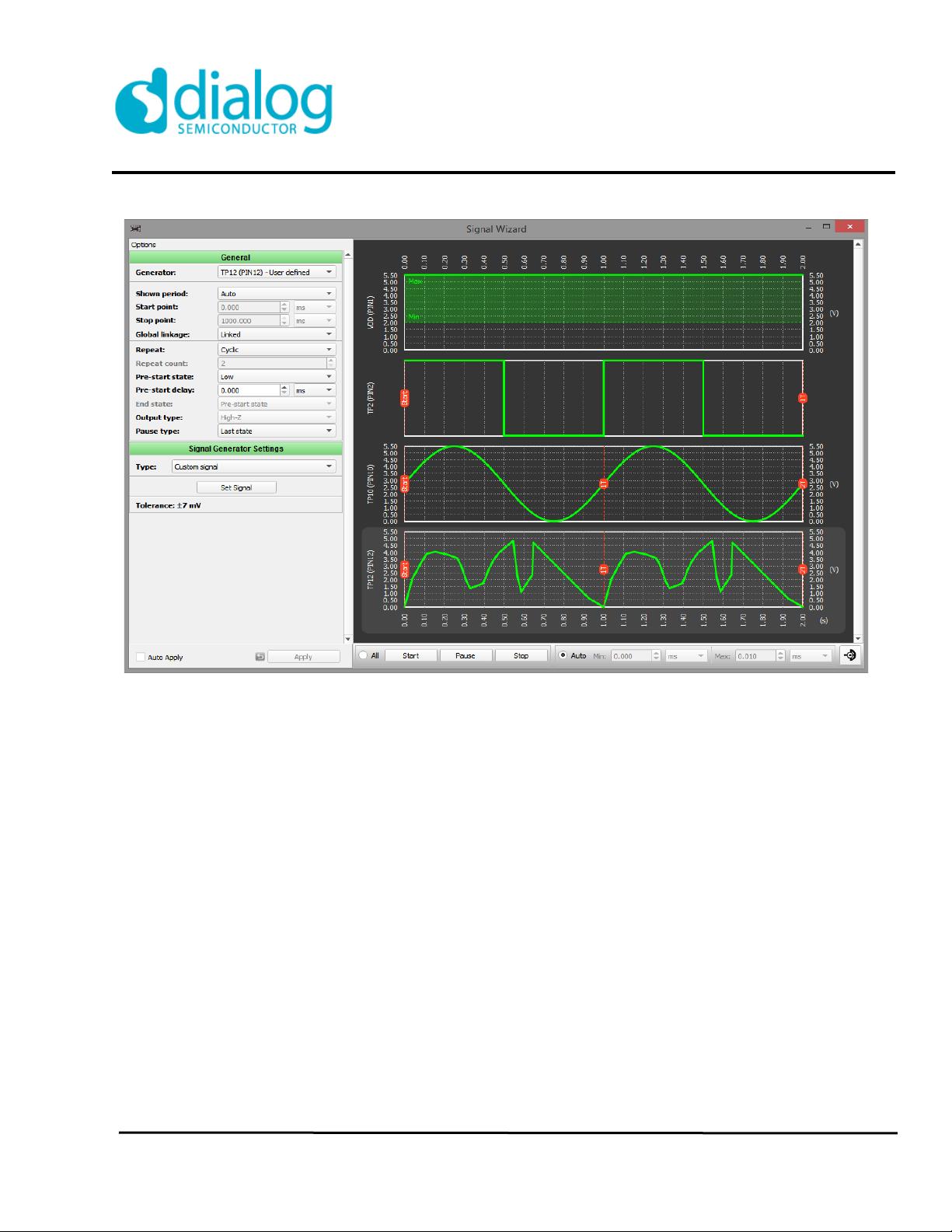Screen dimensions: 952x1232
Task: Maximize the Signal Wizard window
Action: pyautogui.click(x=826, y=226)
